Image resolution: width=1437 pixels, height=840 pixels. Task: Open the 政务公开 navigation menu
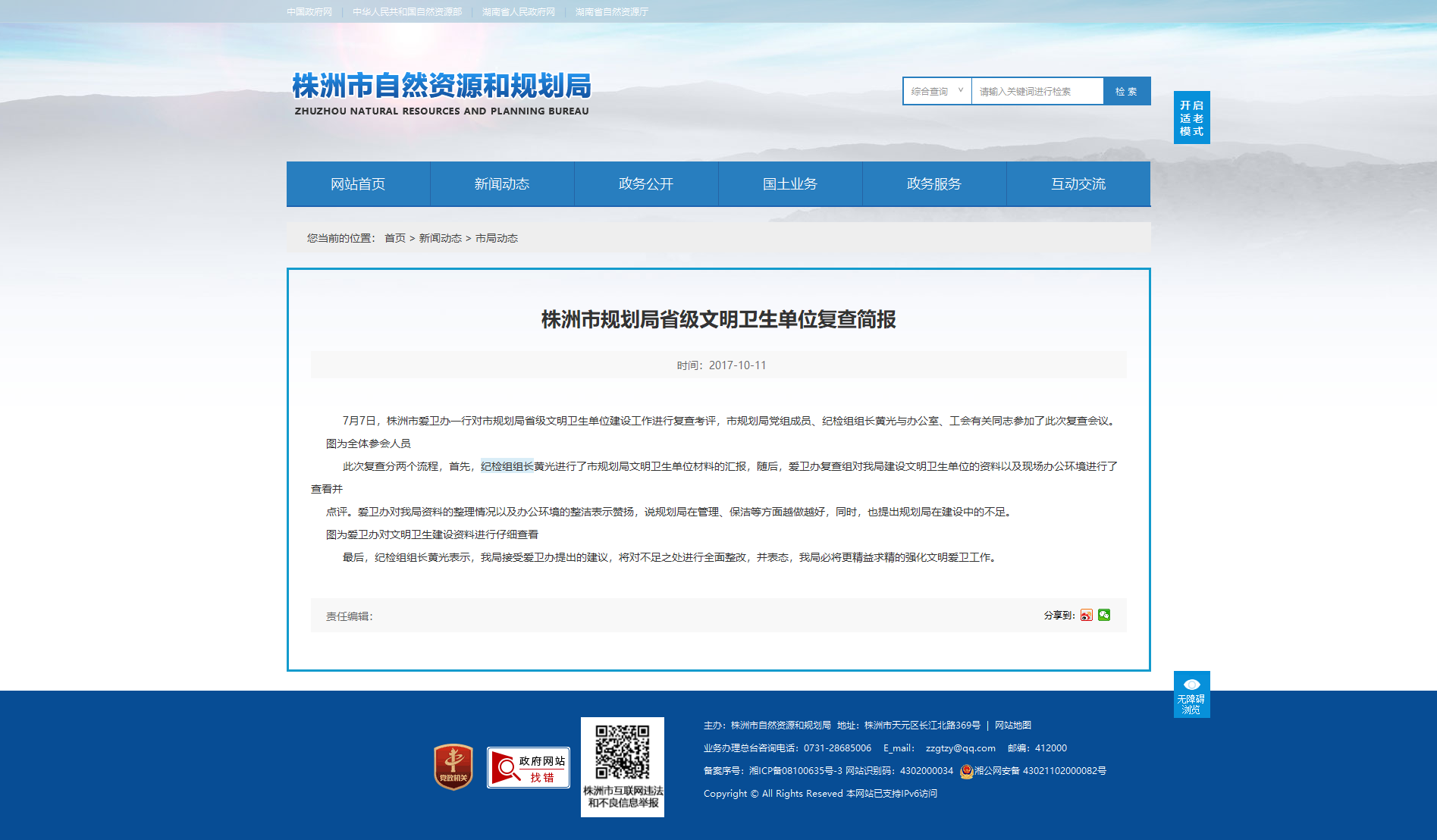click(646, 183)
